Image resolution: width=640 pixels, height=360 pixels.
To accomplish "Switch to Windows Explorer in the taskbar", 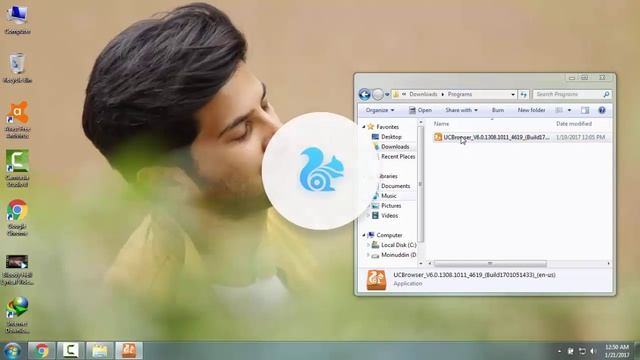I will 100,351.
